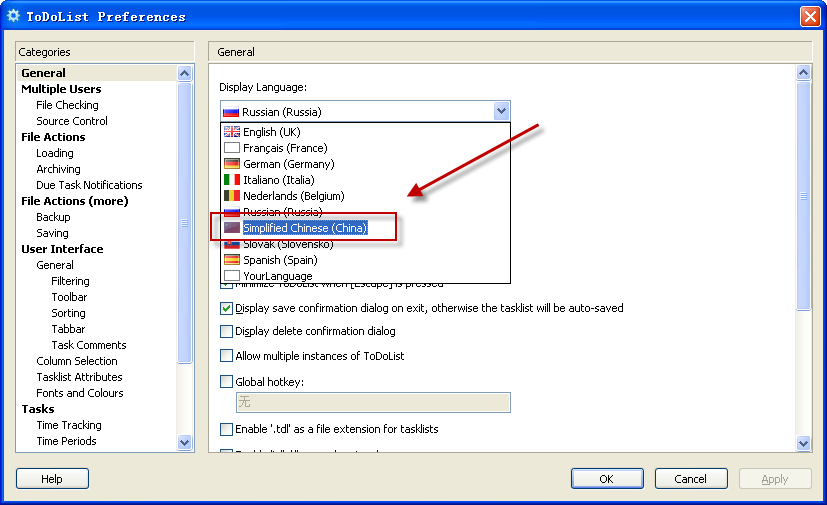Viewport: 827px width, 505px height.
Task: Open Archiving preferences item
Action: point(59,169)
